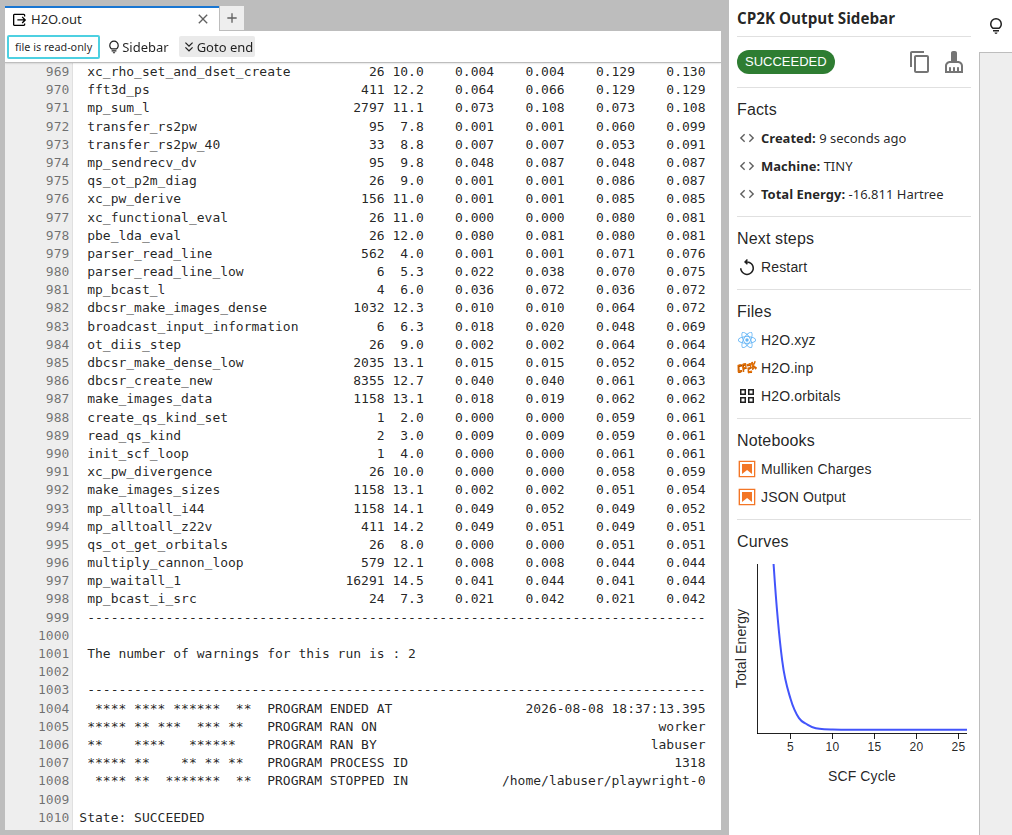Viewport: 1012px width, 835px height.
Task: Click the broadcast_input_information row
Action: (x=396, y=327)
